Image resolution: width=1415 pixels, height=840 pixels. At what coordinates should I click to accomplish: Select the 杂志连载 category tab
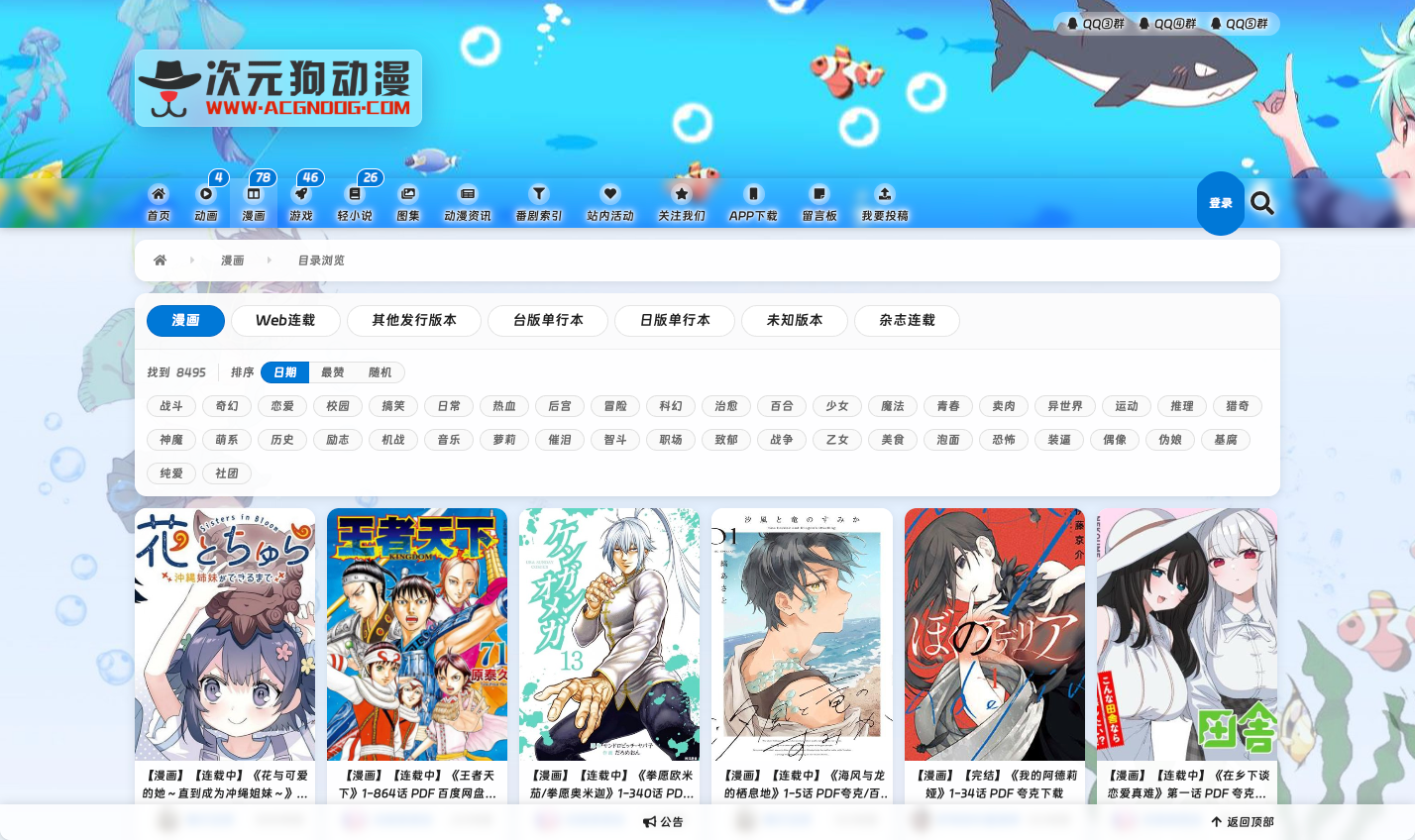pos(908,321)
